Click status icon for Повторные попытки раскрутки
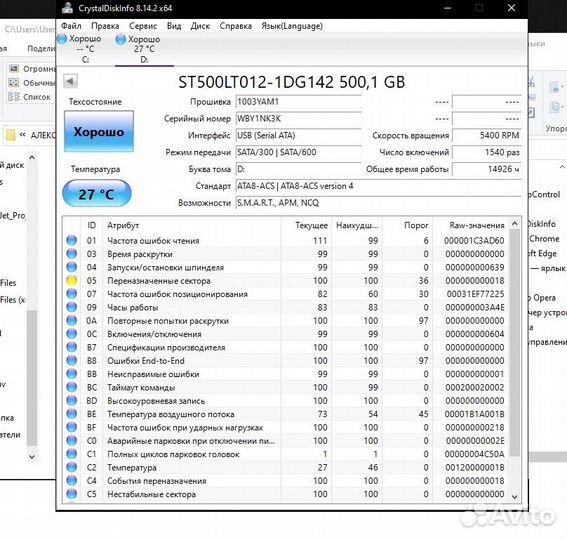This screenshot has width=567, height=540. click(x=72, y=320)
